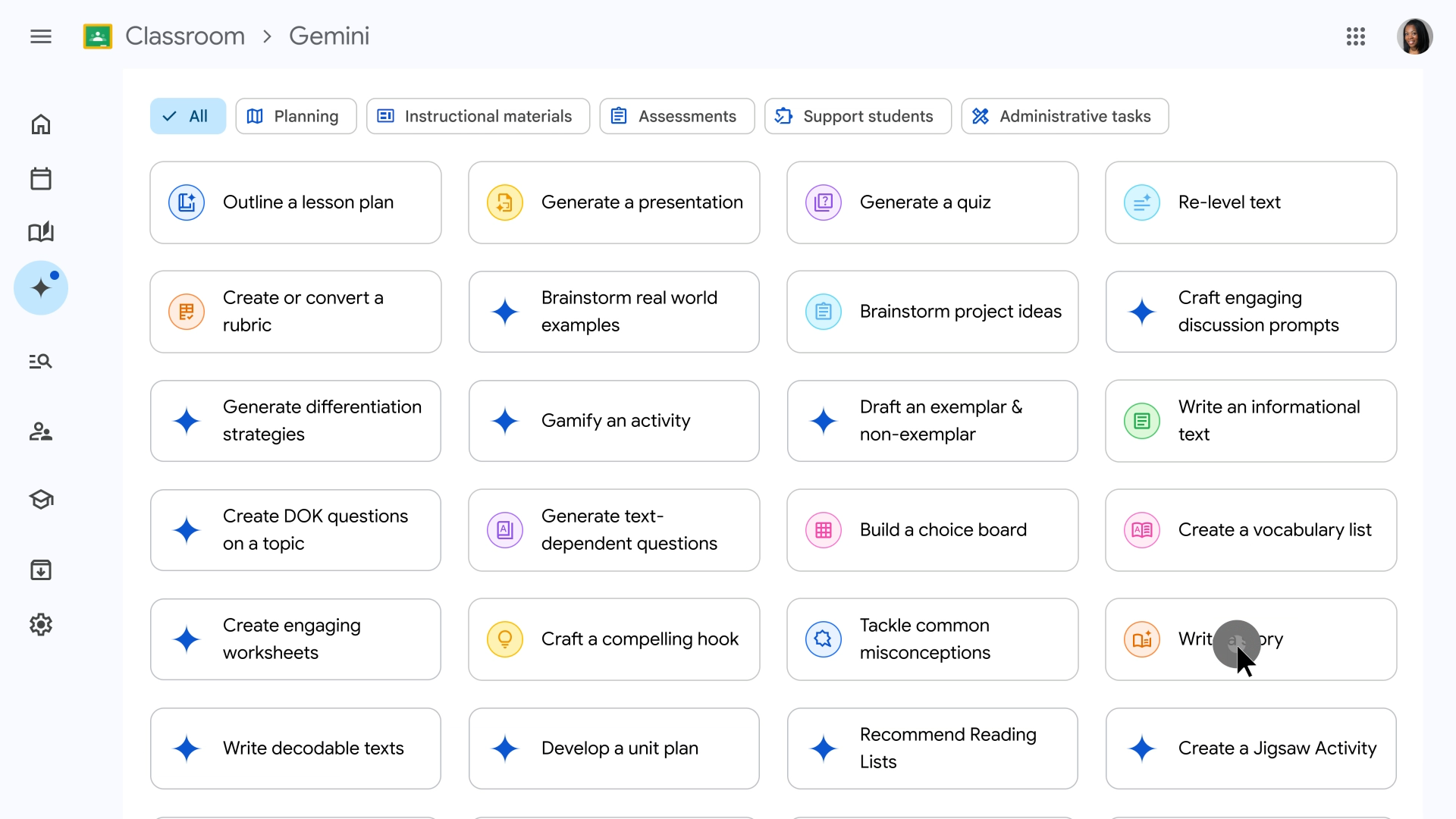The height and width of the screenshot is (819, 1456).
Task: Open Craft engaging discussion prompts card
Action: pyautogui.click(x=1251, y=312)
